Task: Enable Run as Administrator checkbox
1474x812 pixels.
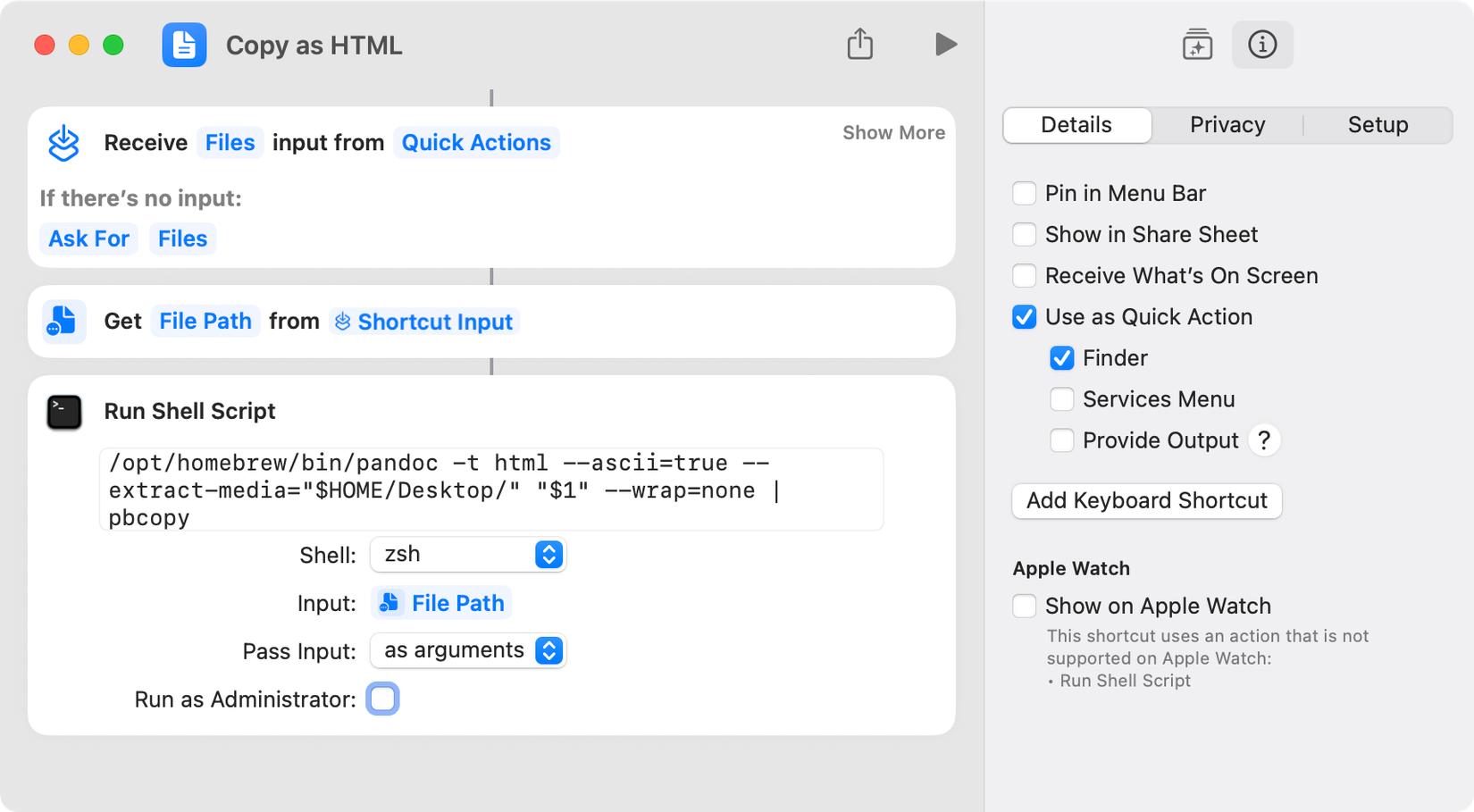Action: [x=382, y=699]
